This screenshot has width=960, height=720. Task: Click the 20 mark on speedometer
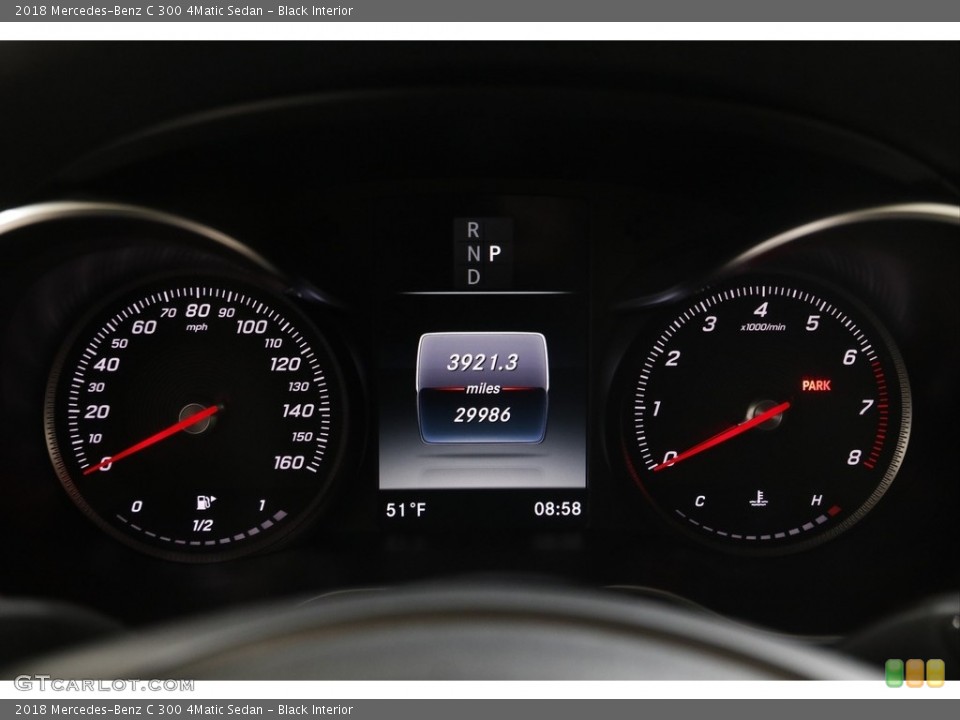97,411
